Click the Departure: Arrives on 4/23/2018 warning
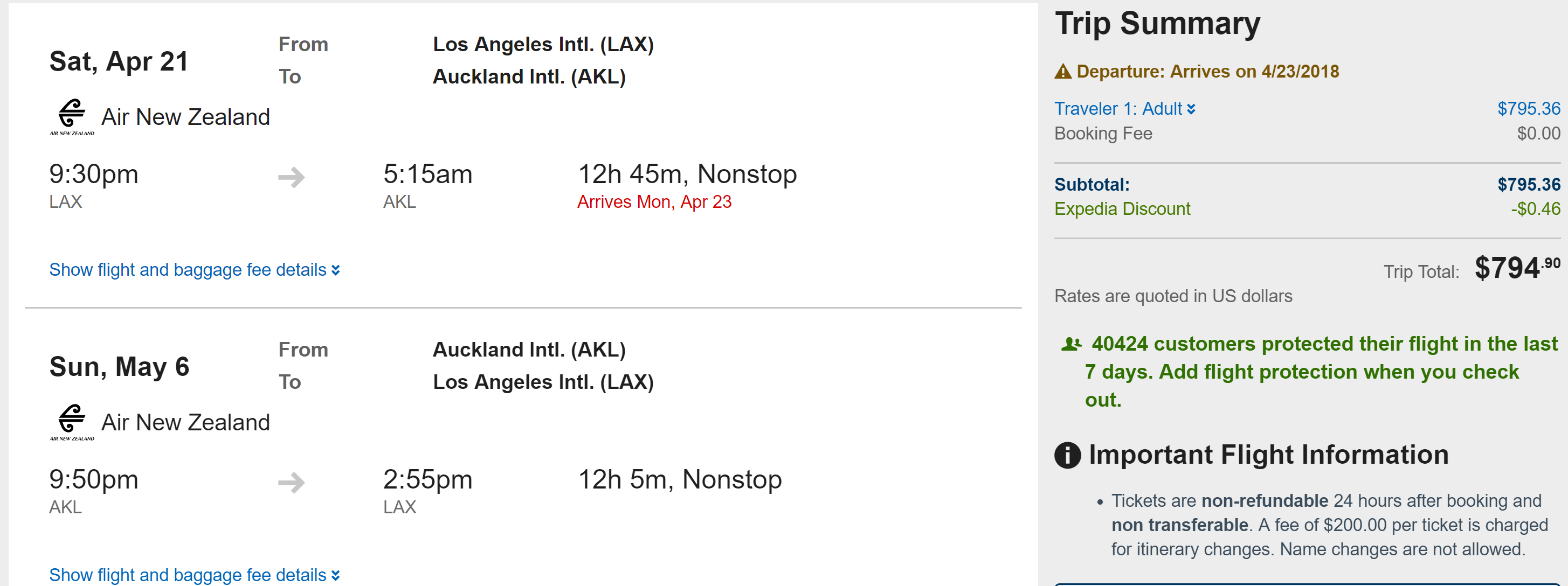Viewport: 1568px width, 586px height. [1207, 72]
